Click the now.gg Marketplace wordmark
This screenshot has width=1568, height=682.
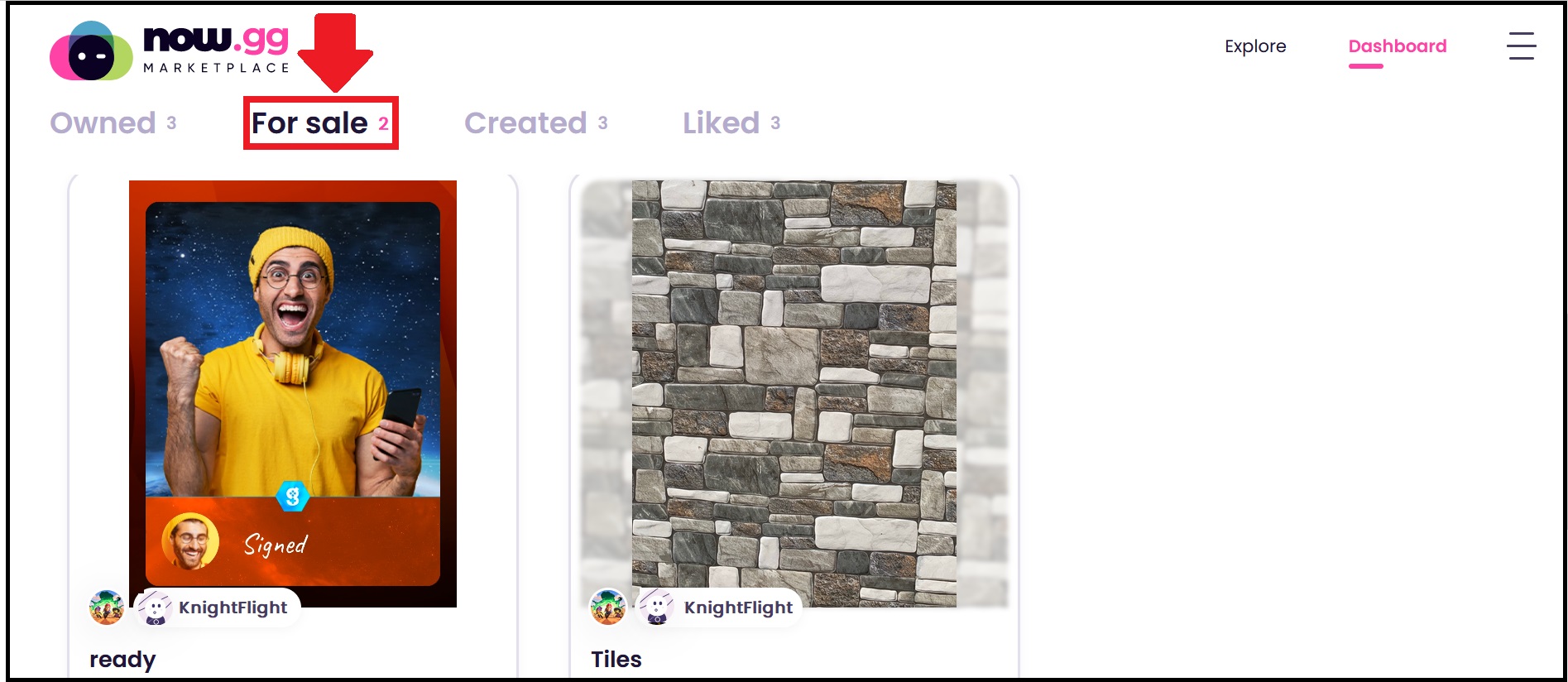(x=217, y=50)
